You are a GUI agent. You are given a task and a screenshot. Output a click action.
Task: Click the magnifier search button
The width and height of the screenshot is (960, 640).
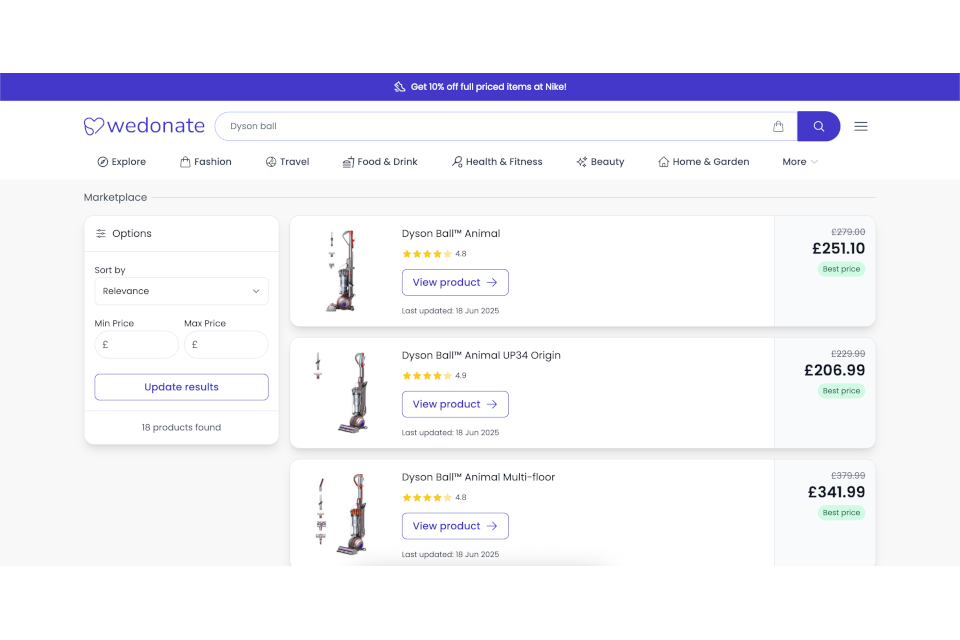click(819, 126)
